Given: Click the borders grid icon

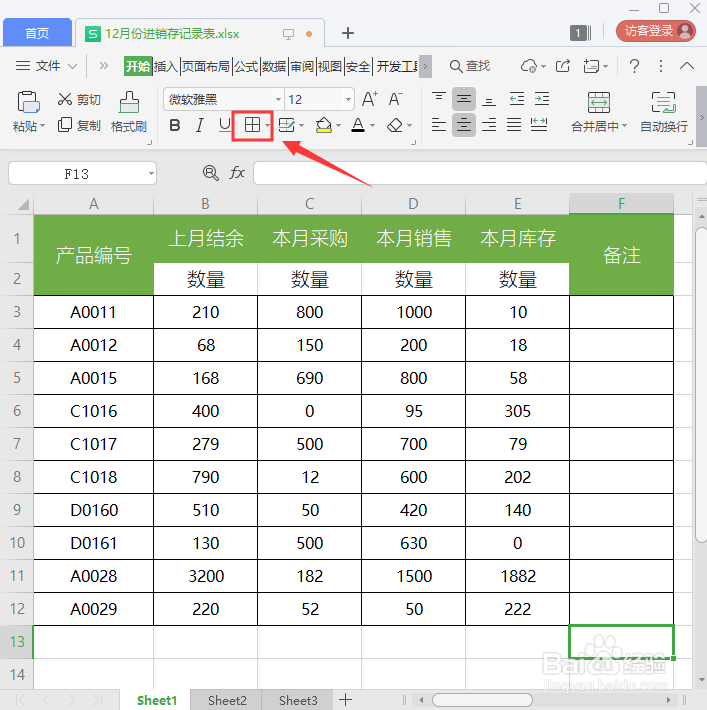Looking at the screenshot, I should coord(252,125).
